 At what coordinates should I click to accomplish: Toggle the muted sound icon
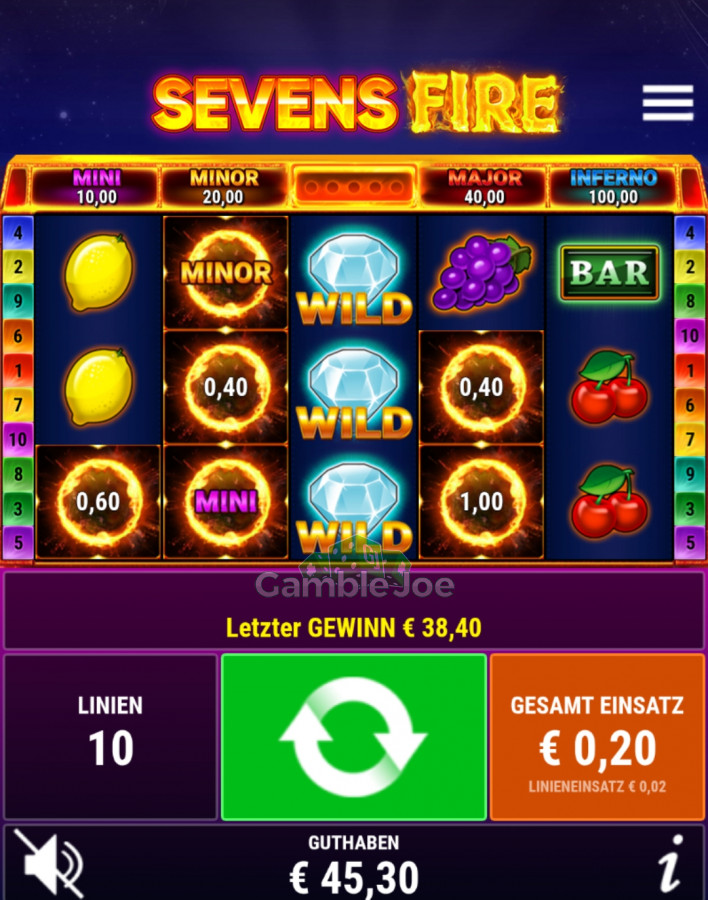tap(49, 863)
